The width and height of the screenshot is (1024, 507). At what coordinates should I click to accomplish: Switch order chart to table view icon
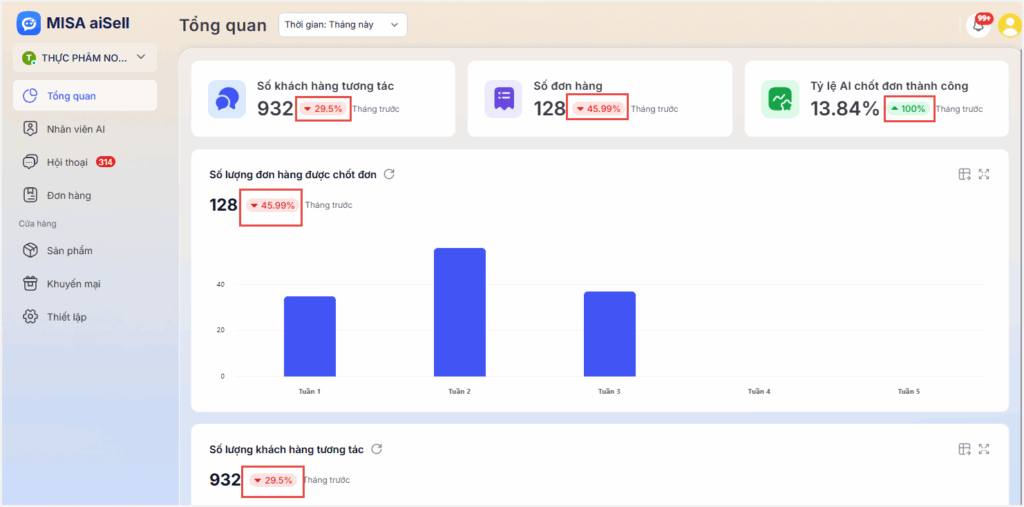964,174
